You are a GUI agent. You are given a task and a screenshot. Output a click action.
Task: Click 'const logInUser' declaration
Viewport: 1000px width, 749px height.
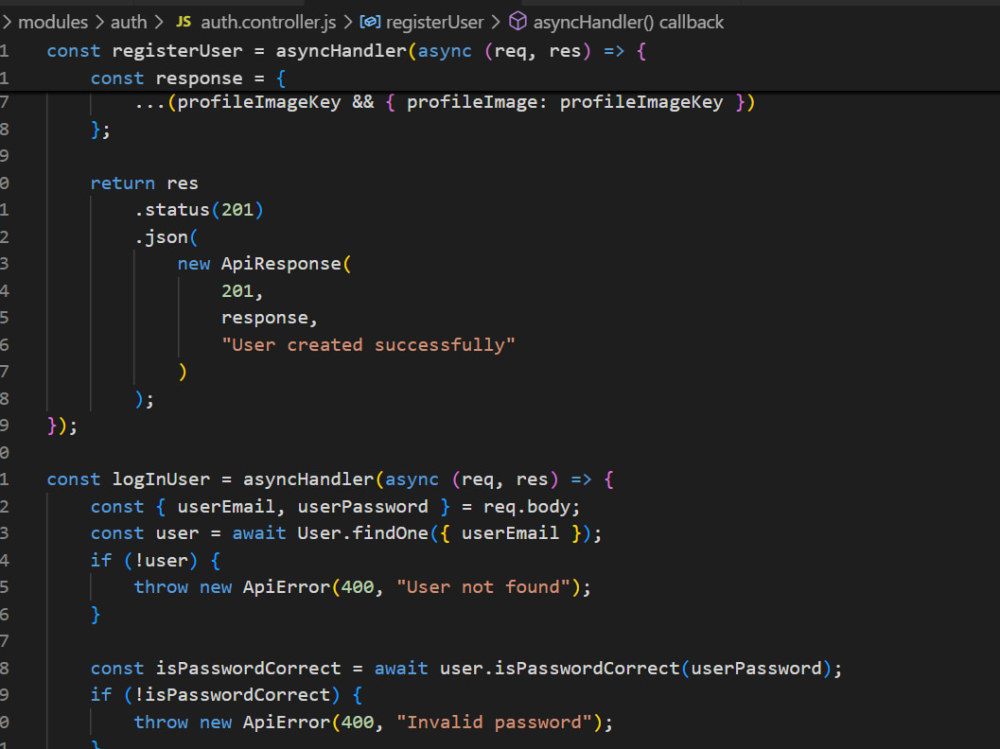[128, 480]
